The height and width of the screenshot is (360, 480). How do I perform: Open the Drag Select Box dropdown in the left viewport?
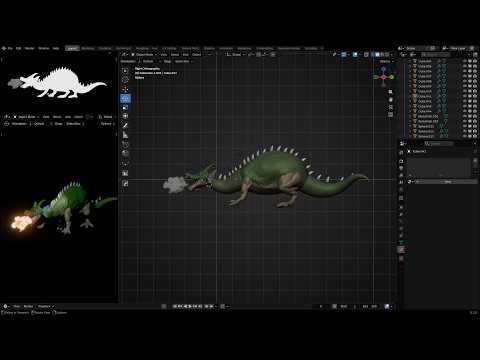point(74,124)
